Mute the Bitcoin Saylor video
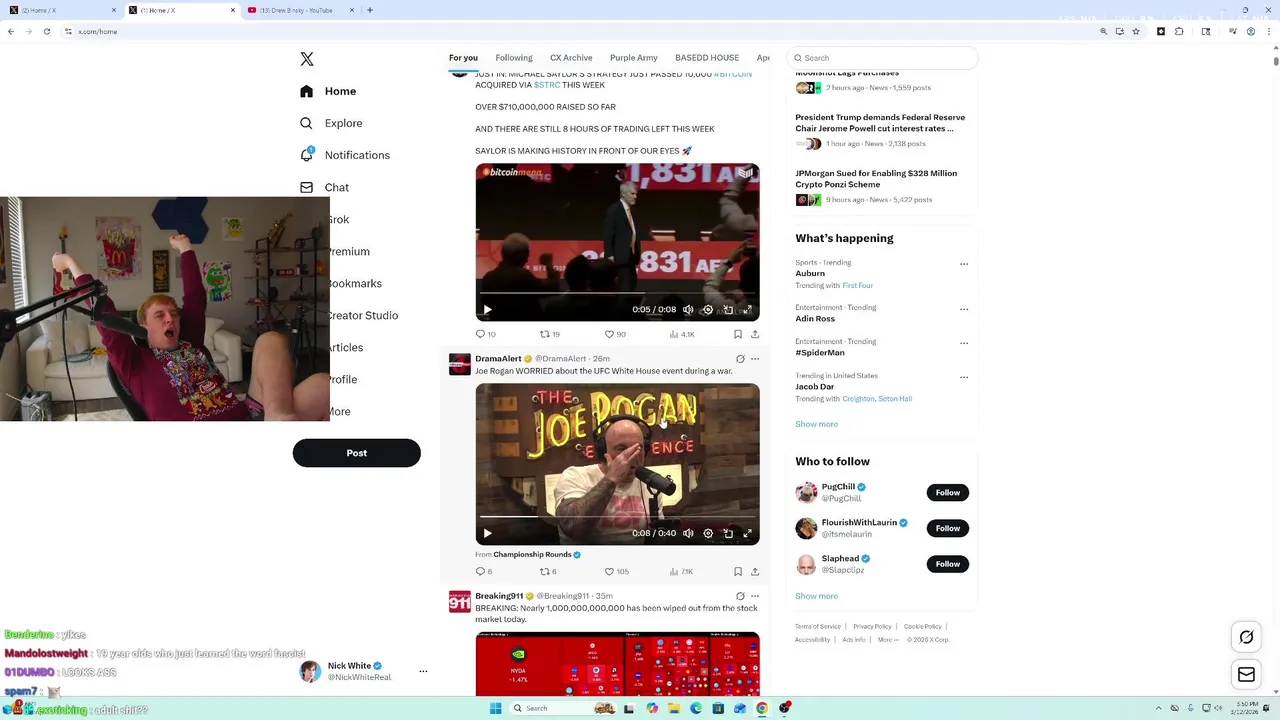Image resolution: width=1280 pixels, height=720 pixels. tap(688, 309)
